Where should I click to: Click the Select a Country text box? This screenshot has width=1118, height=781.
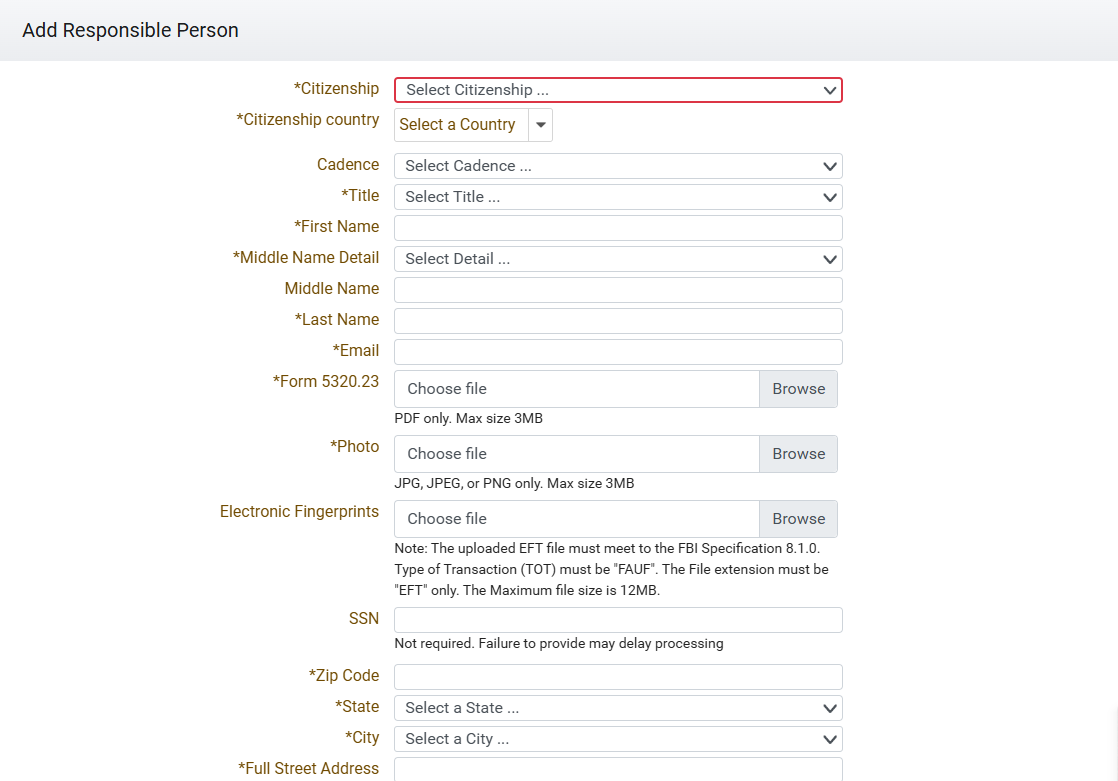coord(460,125)
